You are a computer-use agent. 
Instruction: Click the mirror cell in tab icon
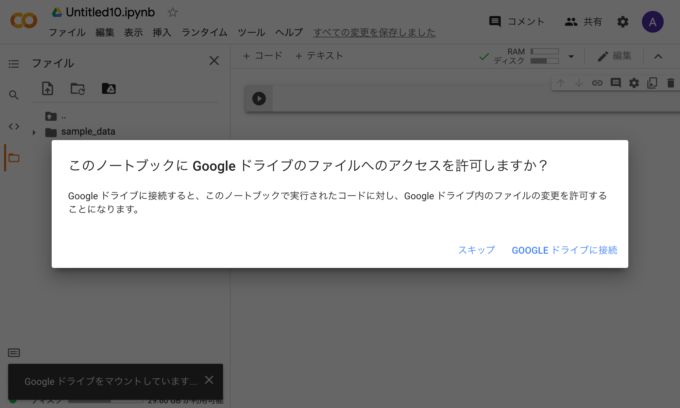point(652,83)
